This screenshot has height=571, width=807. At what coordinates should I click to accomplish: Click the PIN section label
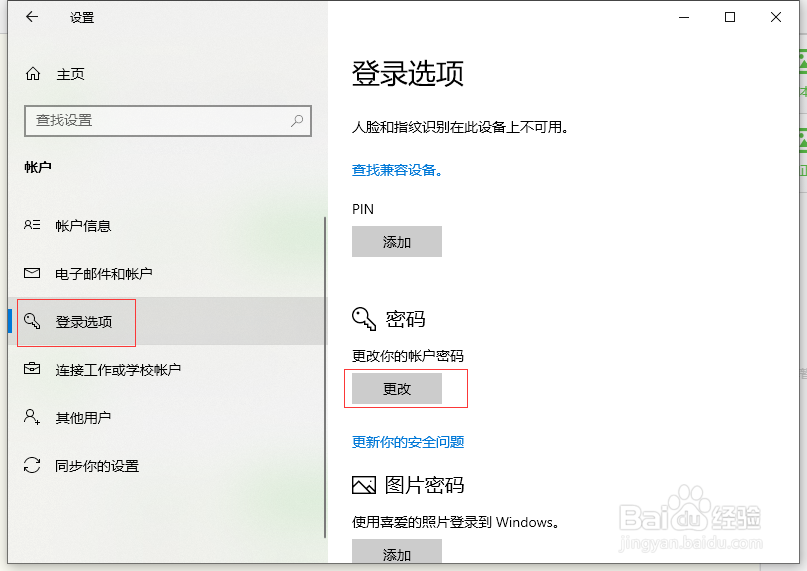363,209
